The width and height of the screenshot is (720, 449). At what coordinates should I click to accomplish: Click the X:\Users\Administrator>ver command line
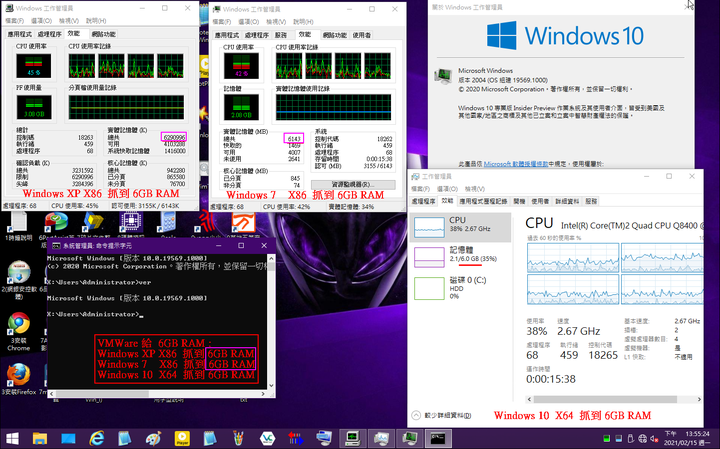pos(99,282)
